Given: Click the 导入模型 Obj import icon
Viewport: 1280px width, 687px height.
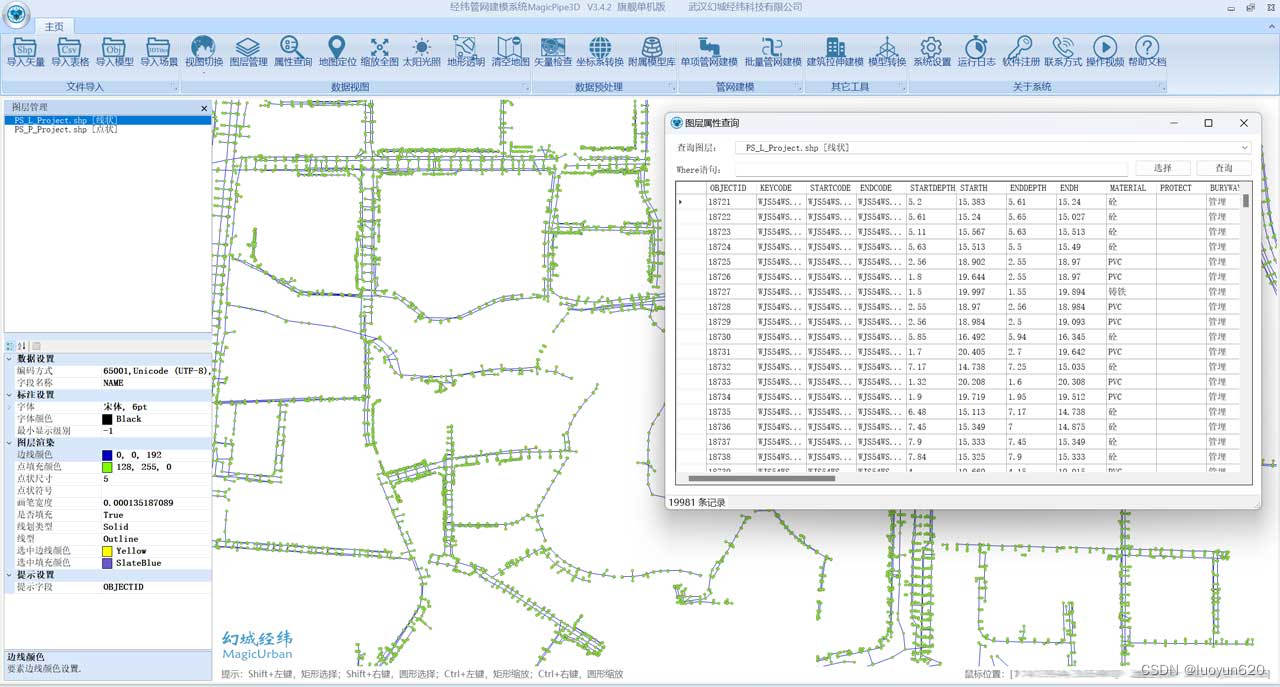Looking at the screenshot, I should point(114,52).
